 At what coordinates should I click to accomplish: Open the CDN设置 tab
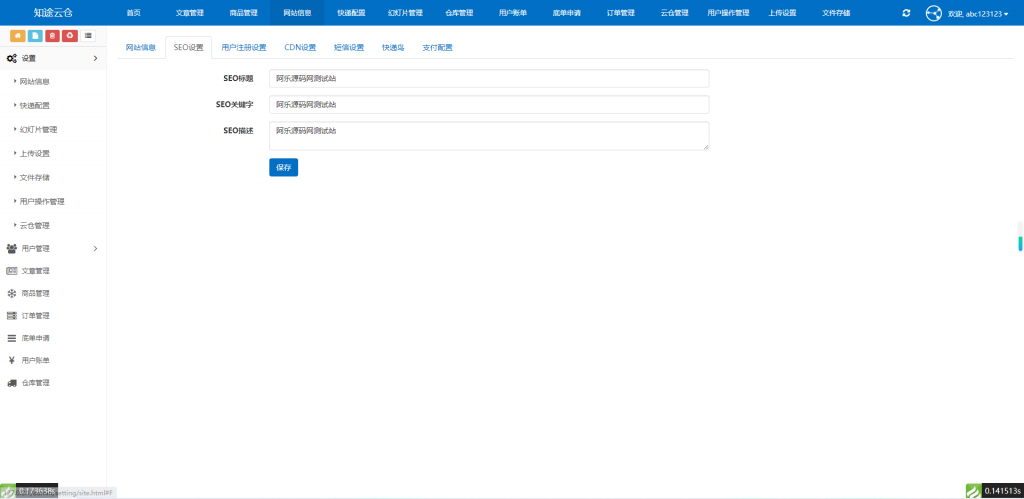pos(300,48)
